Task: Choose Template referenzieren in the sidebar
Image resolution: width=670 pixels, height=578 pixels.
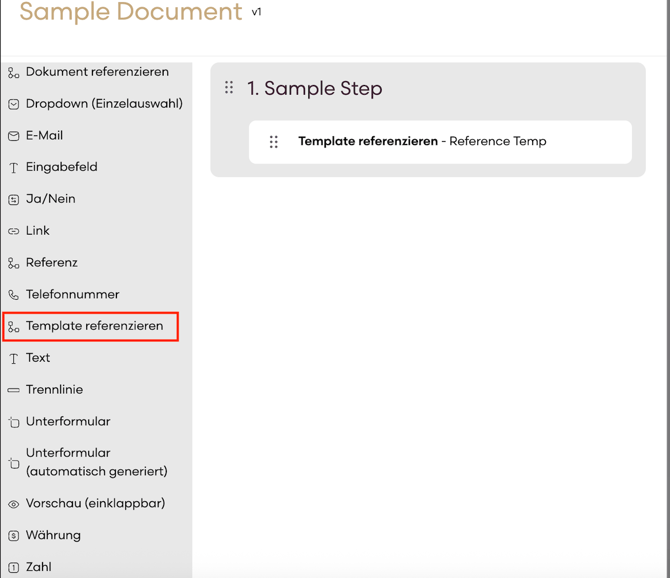Action: pyautogui.click(x=94, y=326)
